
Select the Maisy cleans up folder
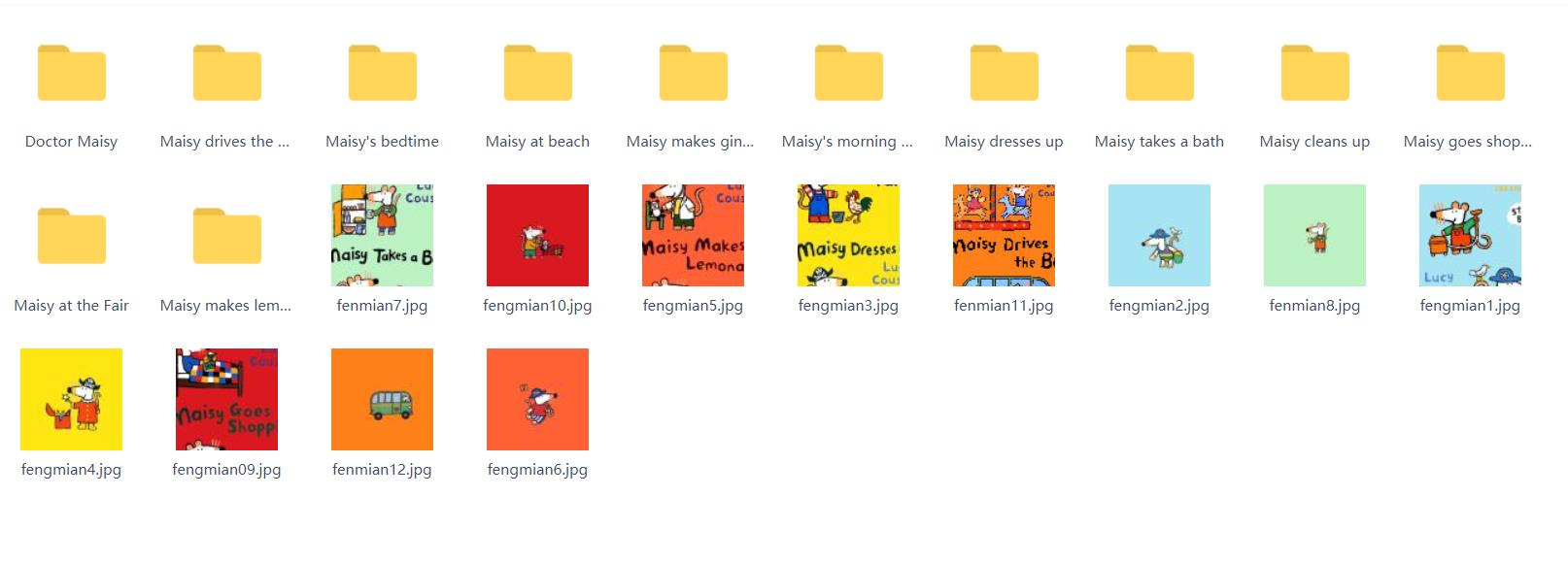[1314, 74]
